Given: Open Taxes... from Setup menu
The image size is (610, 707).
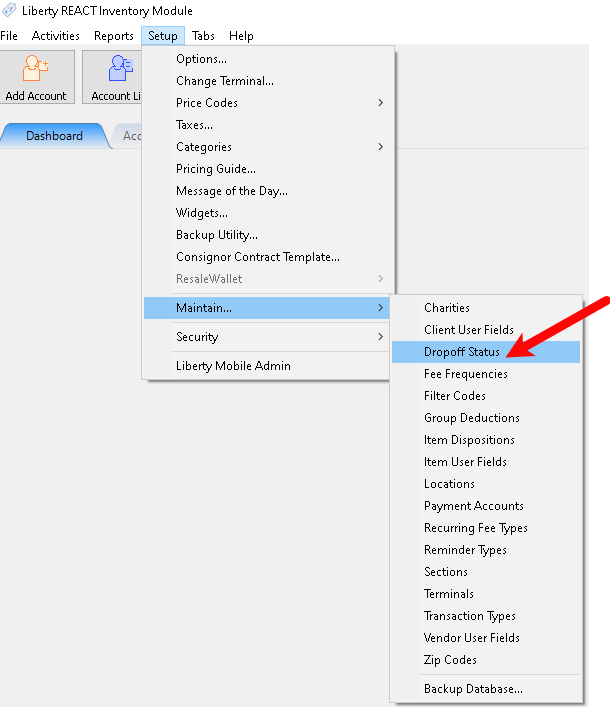Looking at the screenshot, I should coord(268,125).
